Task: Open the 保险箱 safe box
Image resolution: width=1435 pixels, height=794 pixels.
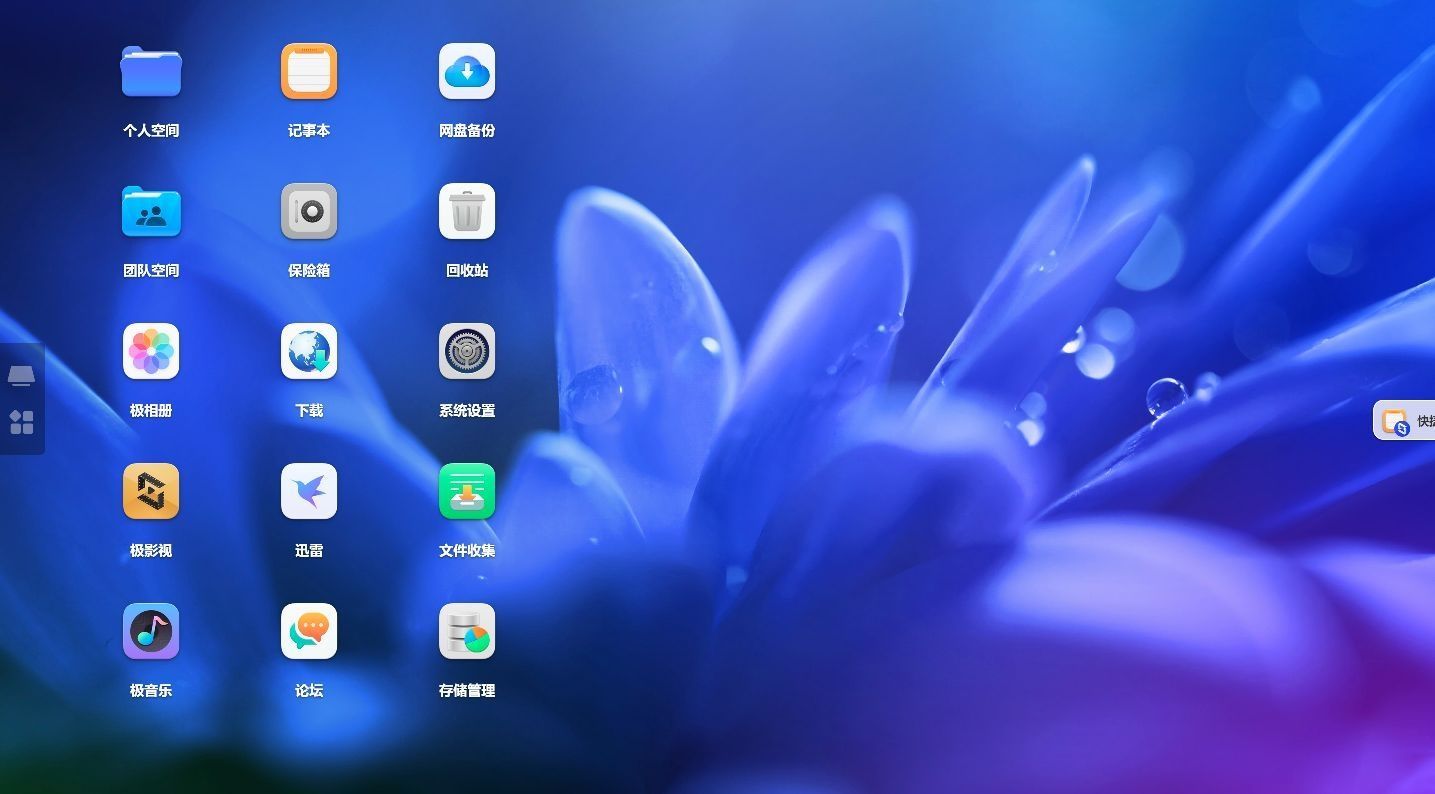Action: (309, 211)
